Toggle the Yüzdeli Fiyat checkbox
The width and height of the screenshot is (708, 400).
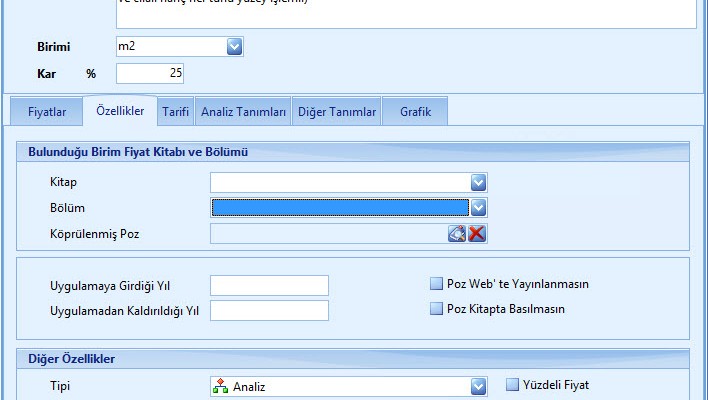point(513,385)
